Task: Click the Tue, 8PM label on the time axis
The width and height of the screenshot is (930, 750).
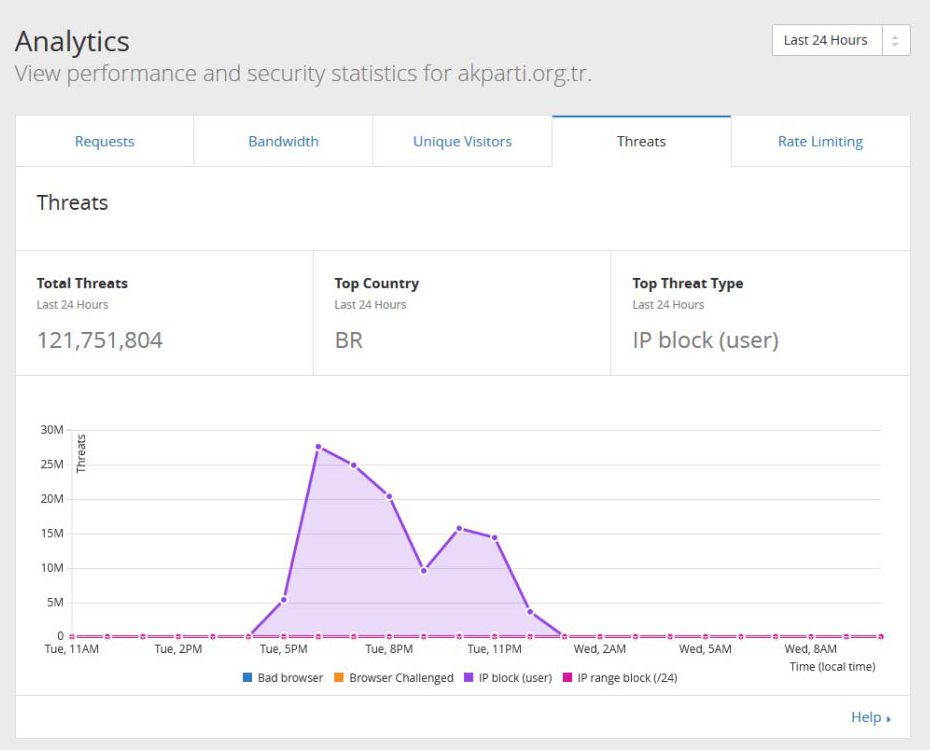Action: (x=389, y=649)
